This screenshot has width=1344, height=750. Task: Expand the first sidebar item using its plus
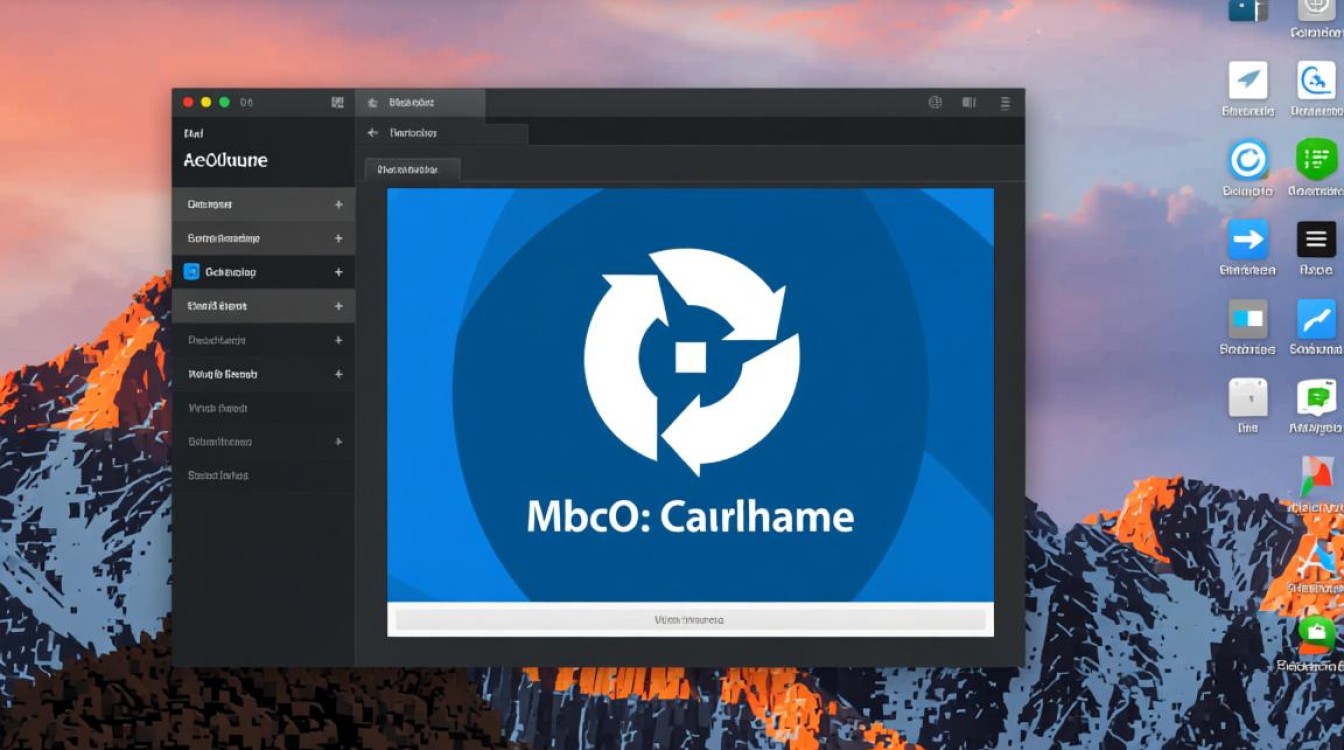[338, 204]
